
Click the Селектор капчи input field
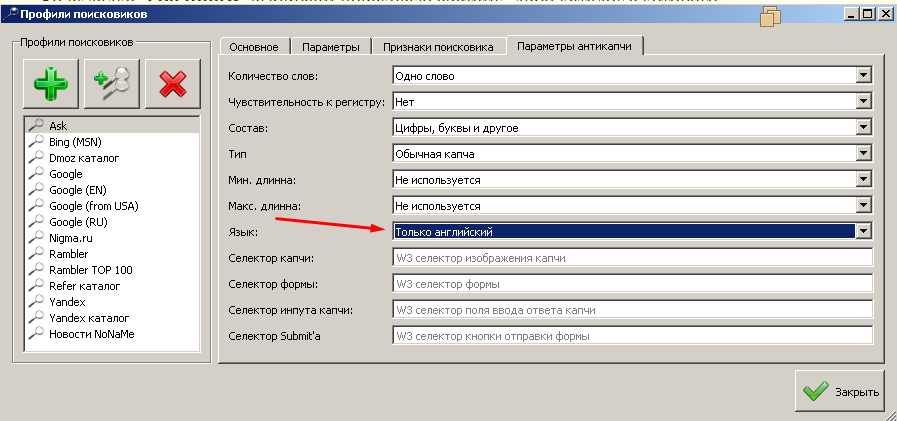(x=632, y=258)
